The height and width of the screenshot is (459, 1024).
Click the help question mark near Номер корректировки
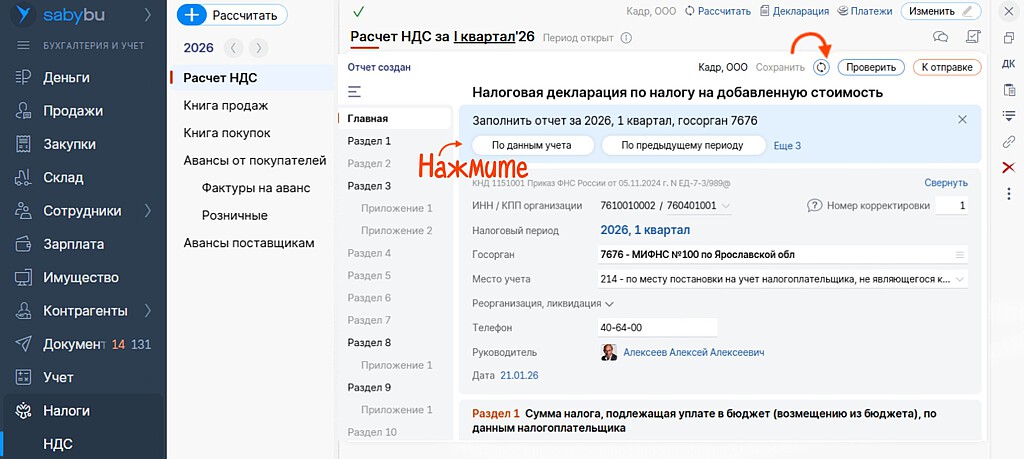click(x=815, y=206)
